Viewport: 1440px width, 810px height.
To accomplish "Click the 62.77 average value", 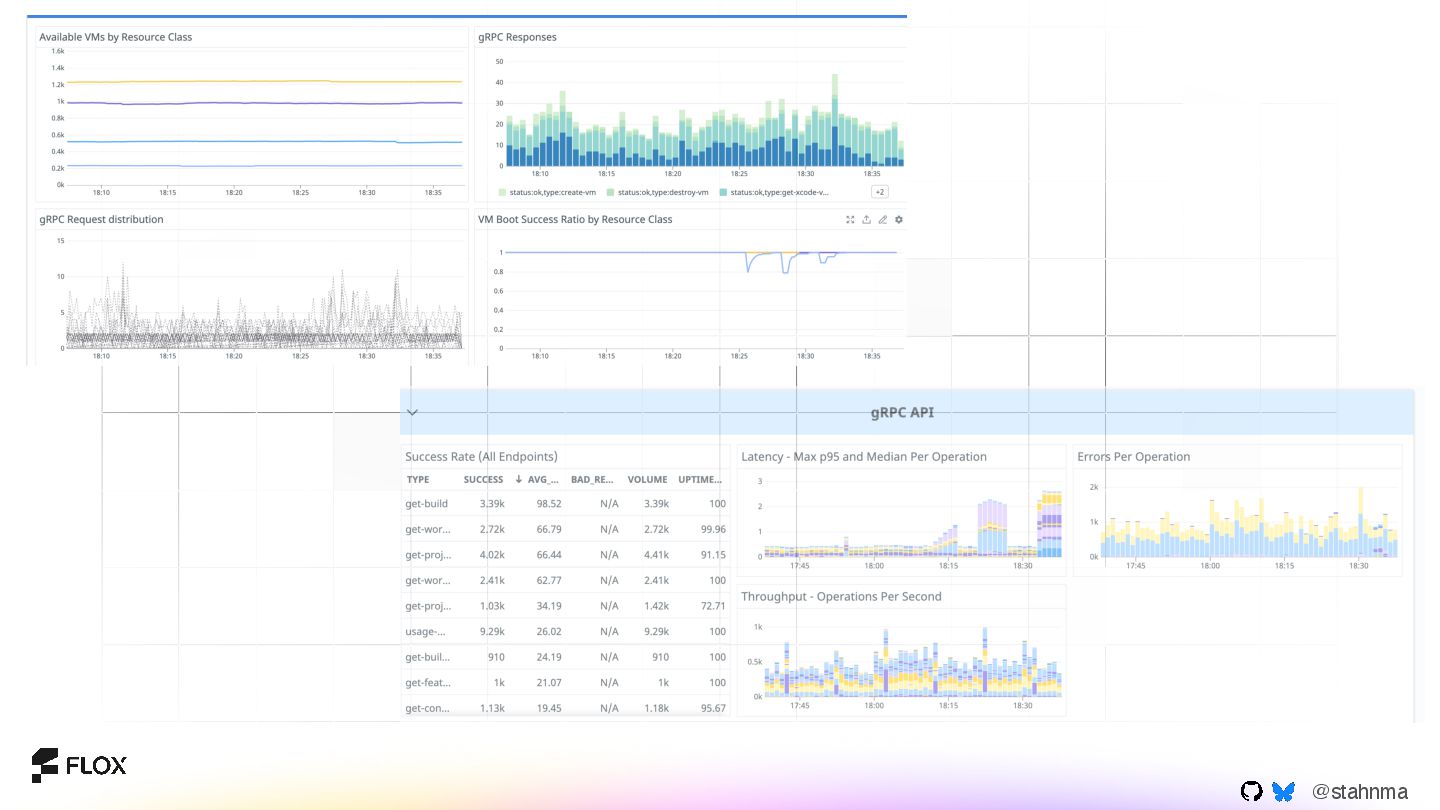I will pyautogui.click(x=549, y=581).
